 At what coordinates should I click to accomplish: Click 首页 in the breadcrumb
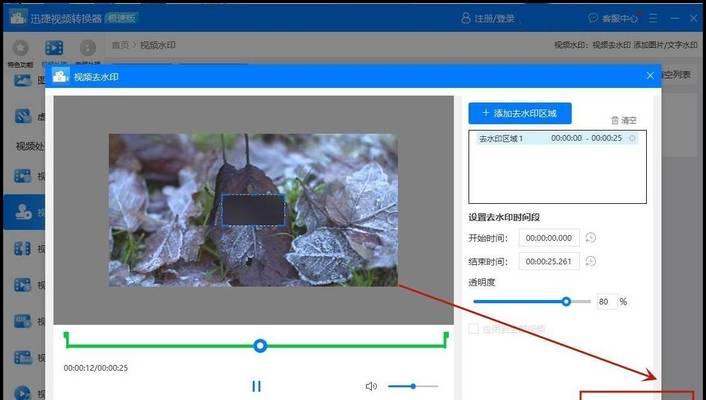[120, 45]
